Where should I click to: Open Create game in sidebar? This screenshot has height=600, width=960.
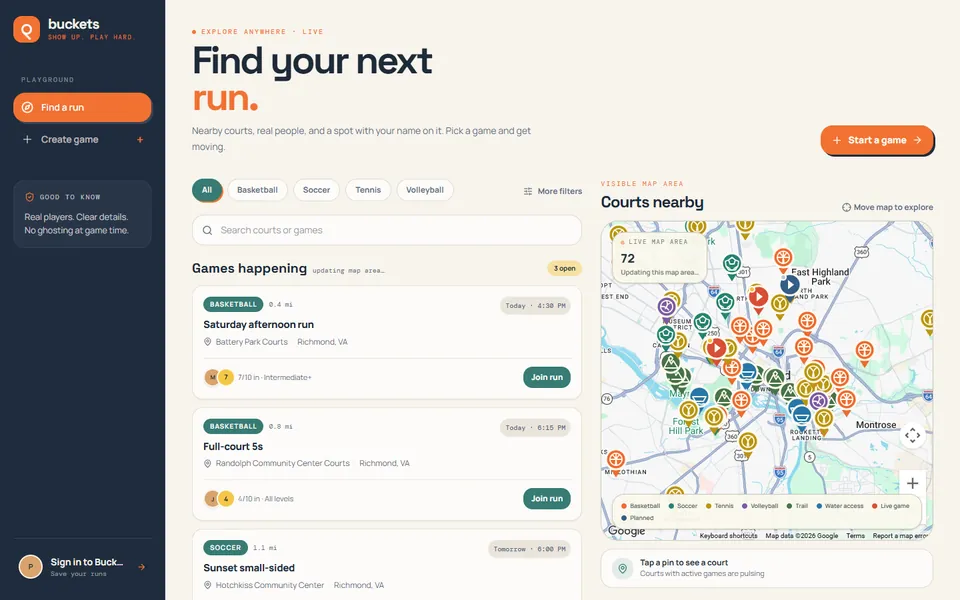click(x=82, y=140)
